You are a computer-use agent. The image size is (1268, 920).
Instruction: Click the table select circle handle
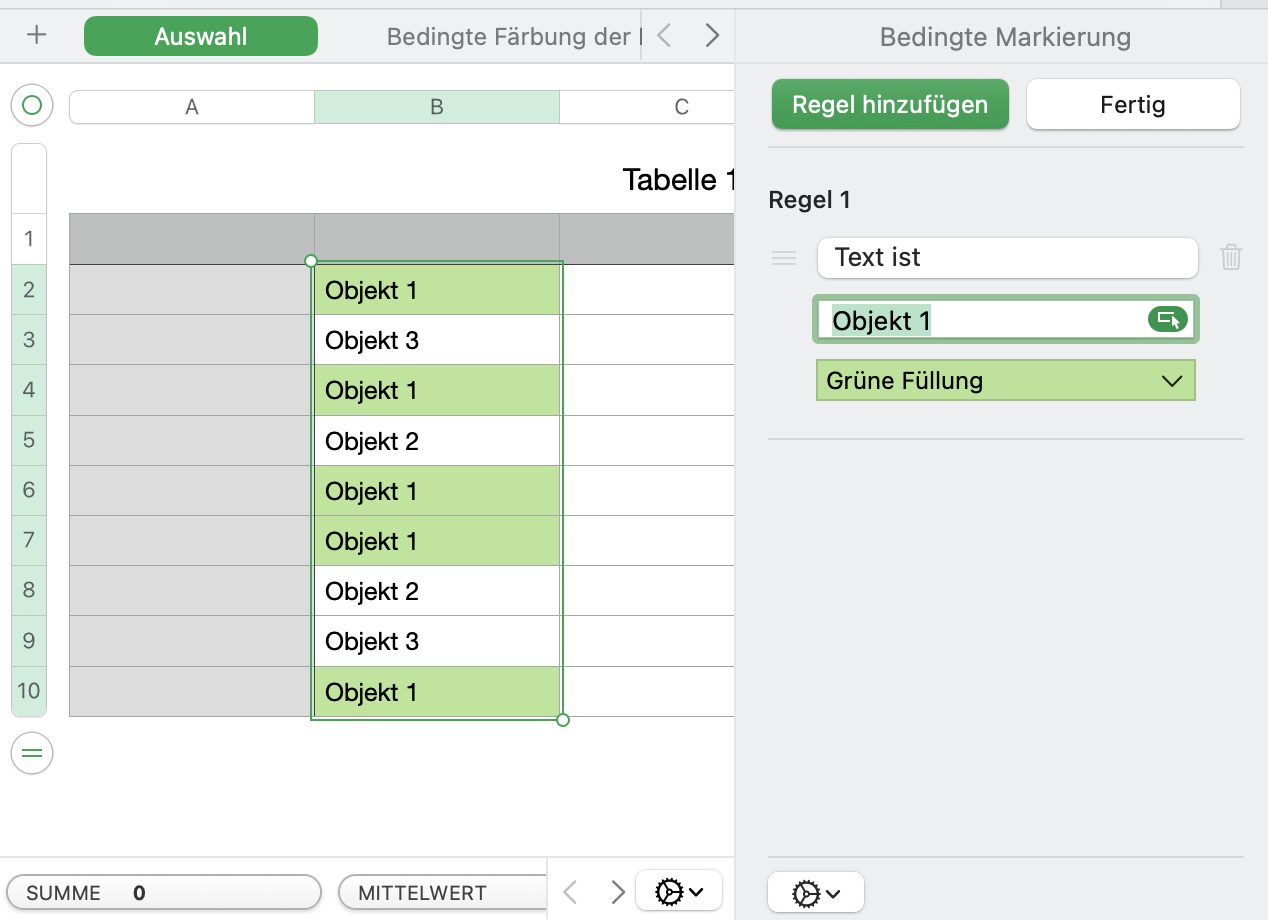point(32,105)
